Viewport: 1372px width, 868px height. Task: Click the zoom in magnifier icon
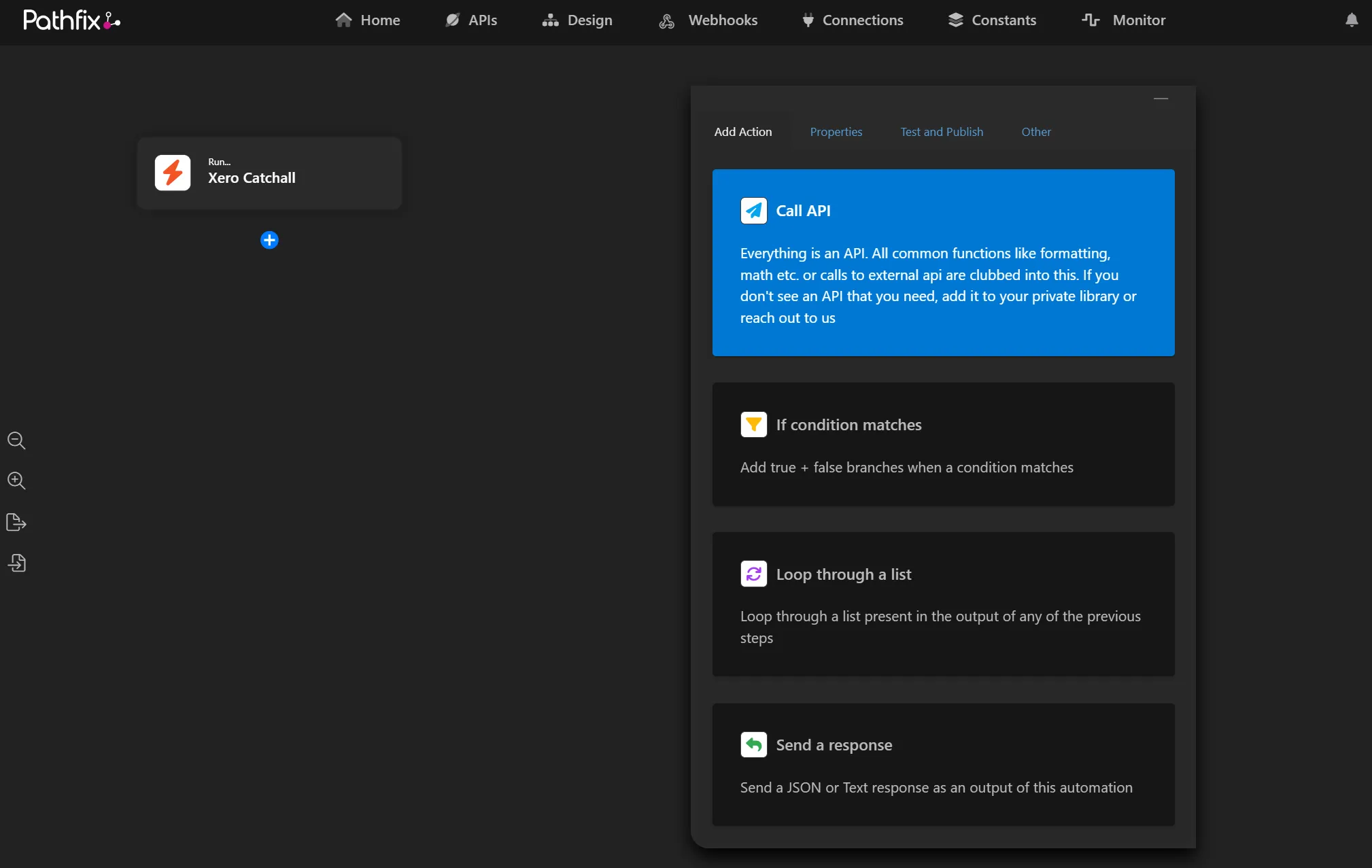[16, 481]
